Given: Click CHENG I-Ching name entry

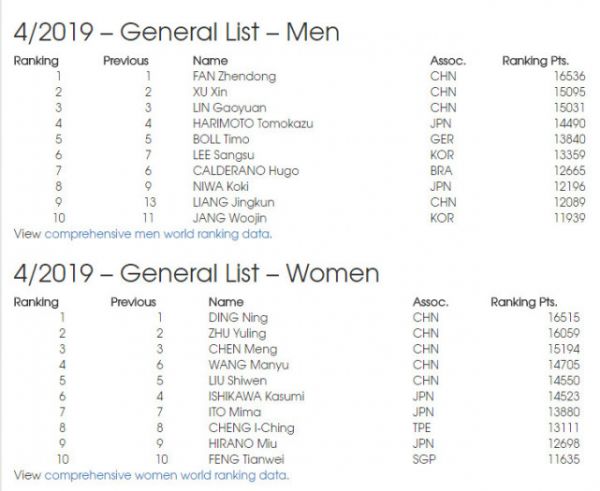Looking at the screenshot, I should pos(251,427).
